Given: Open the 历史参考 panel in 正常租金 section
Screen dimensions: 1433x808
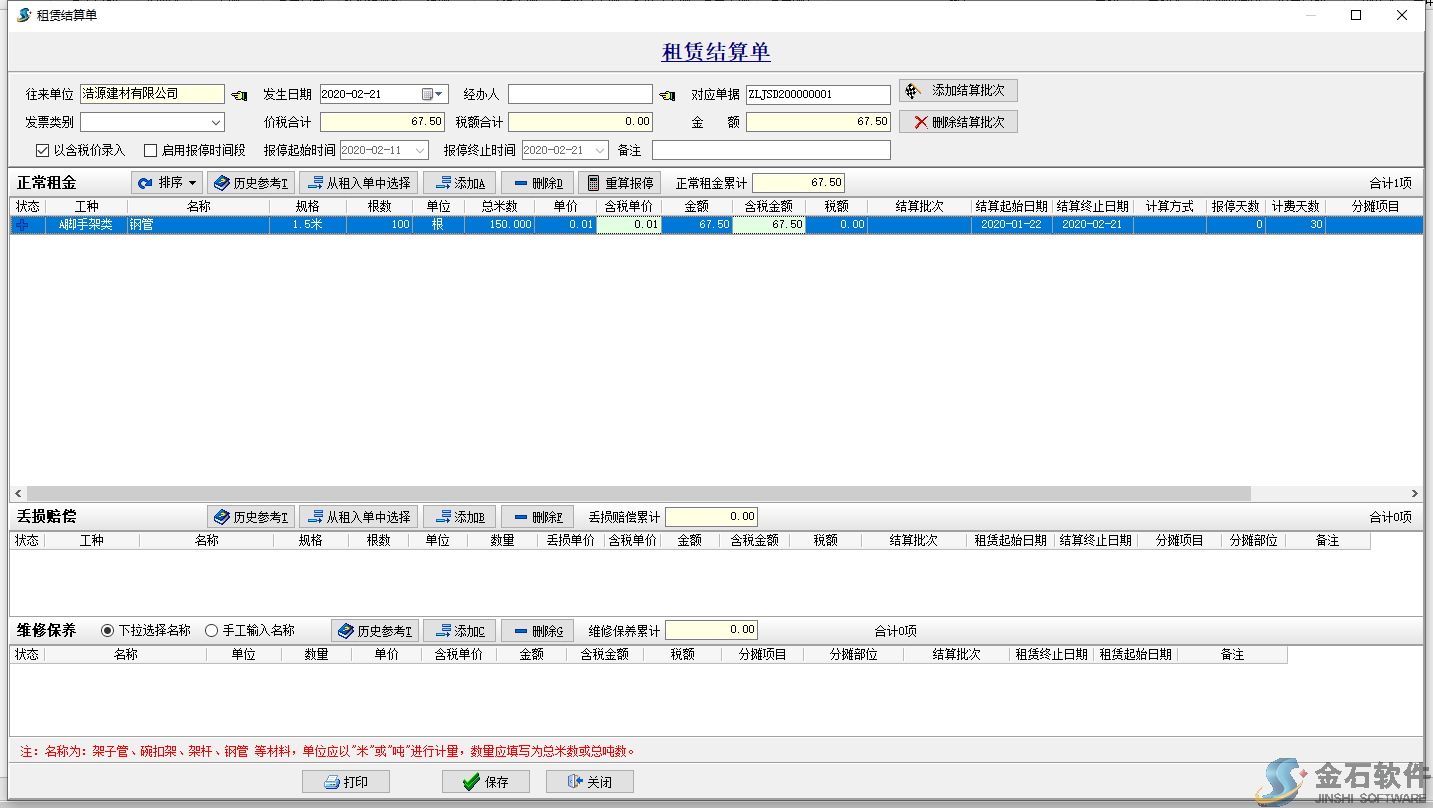Looking at the screenshot, I should click(249, 182).
